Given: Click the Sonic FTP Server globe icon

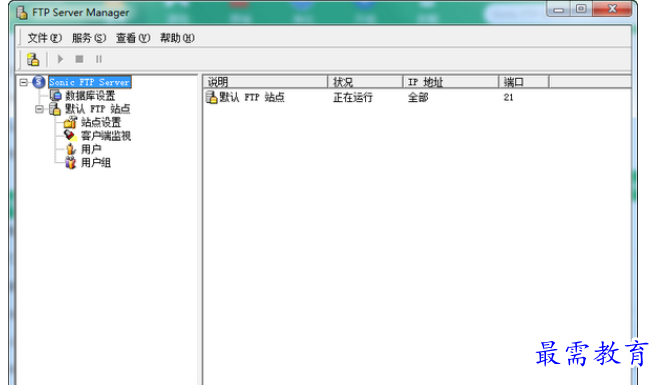Looking at the screenshot, I should click(39, 82).
